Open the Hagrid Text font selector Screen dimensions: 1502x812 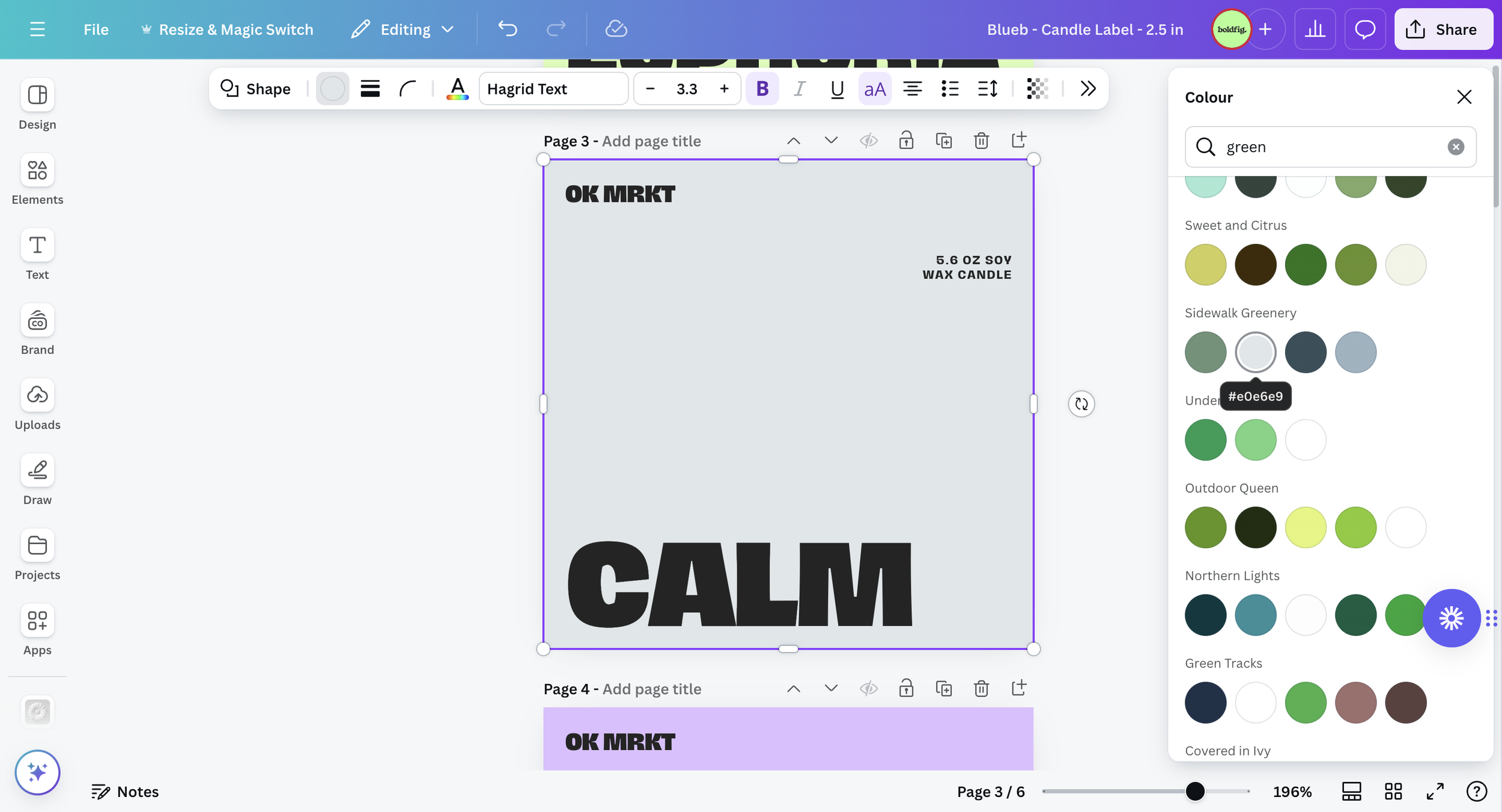click(553, 89)
